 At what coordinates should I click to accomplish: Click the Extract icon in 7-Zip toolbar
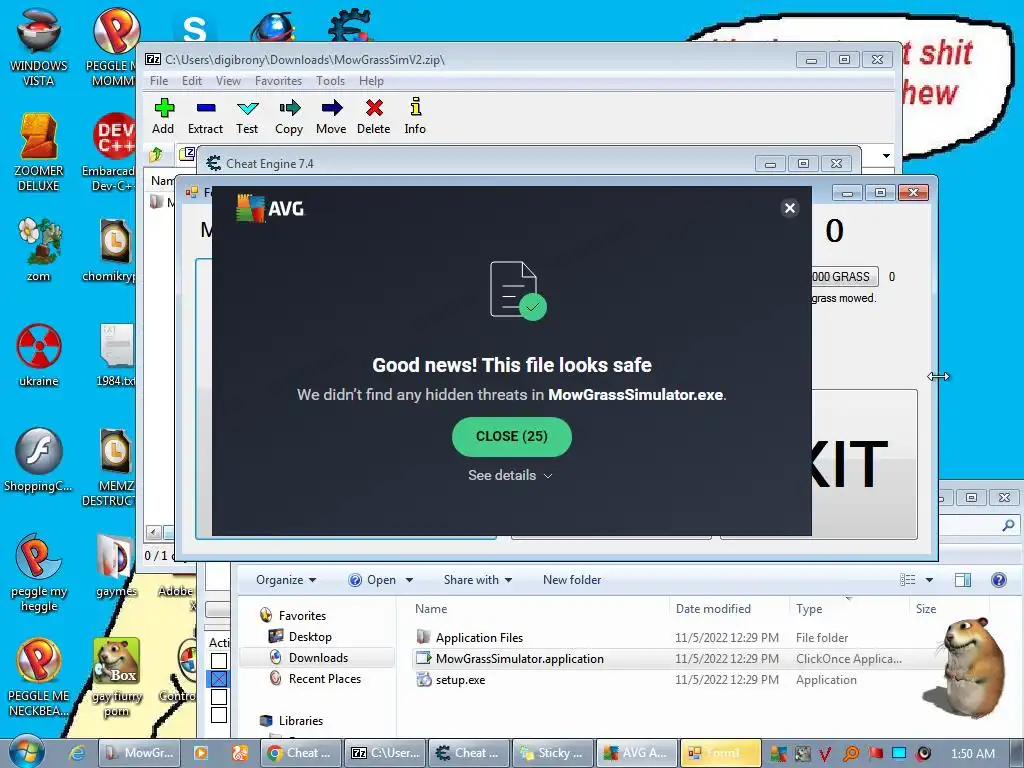(x=206, y=108)
